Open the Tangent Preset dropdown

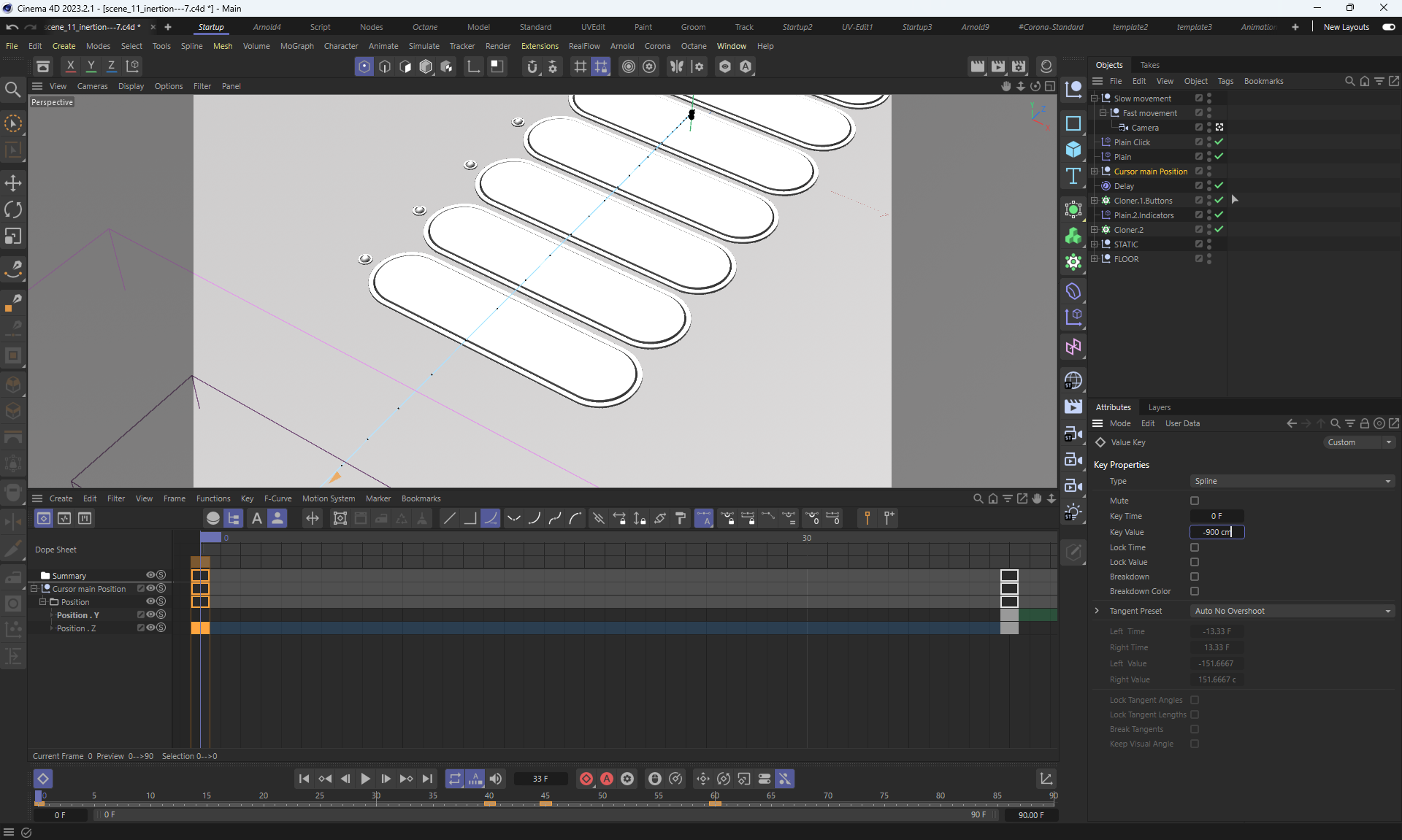click(x=1291, y=611)
